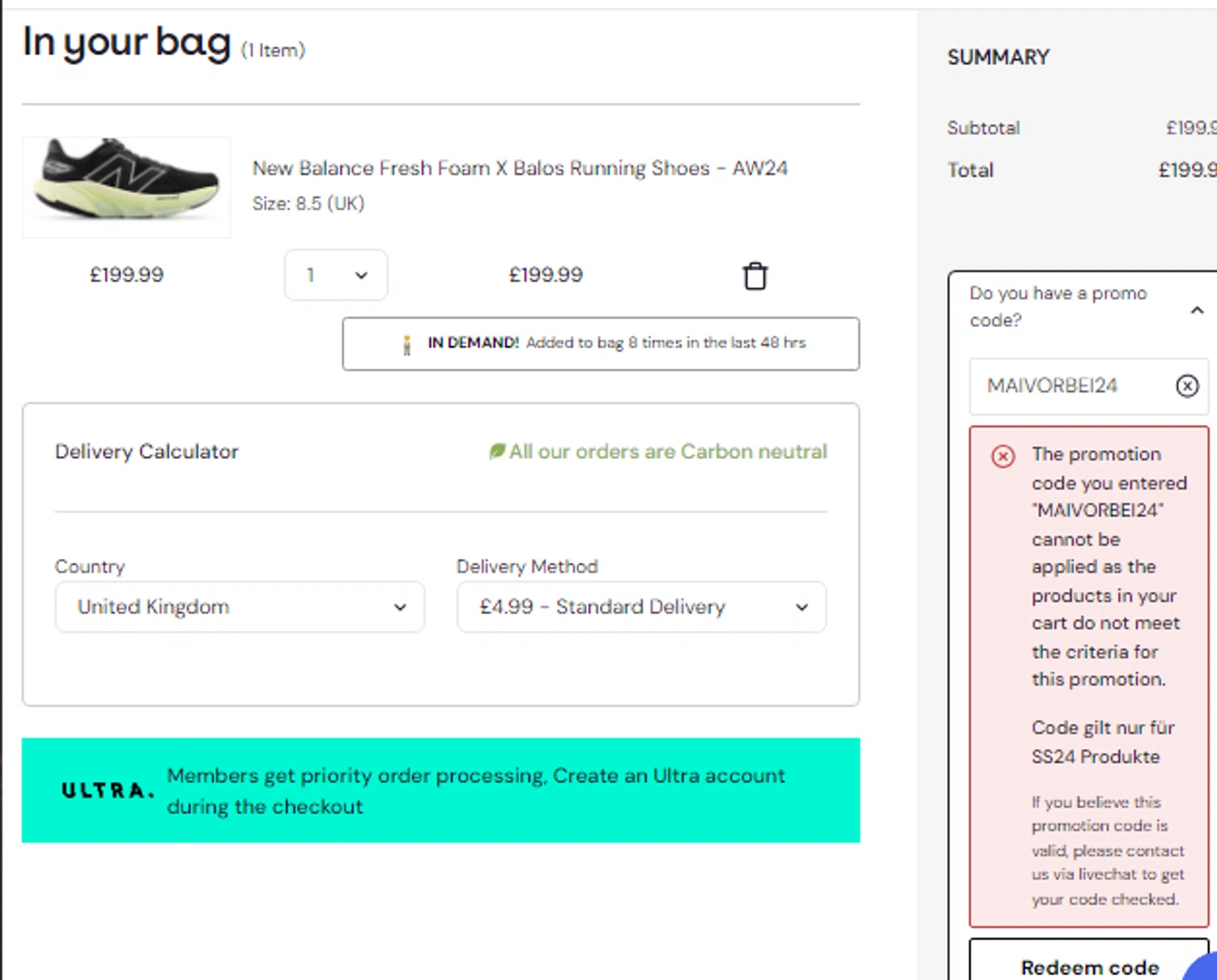Viewport: 1217px width, 980px height.
Task: Click the 'If you believe this promotion code is valid' note
Action: tap(1107, 850)
